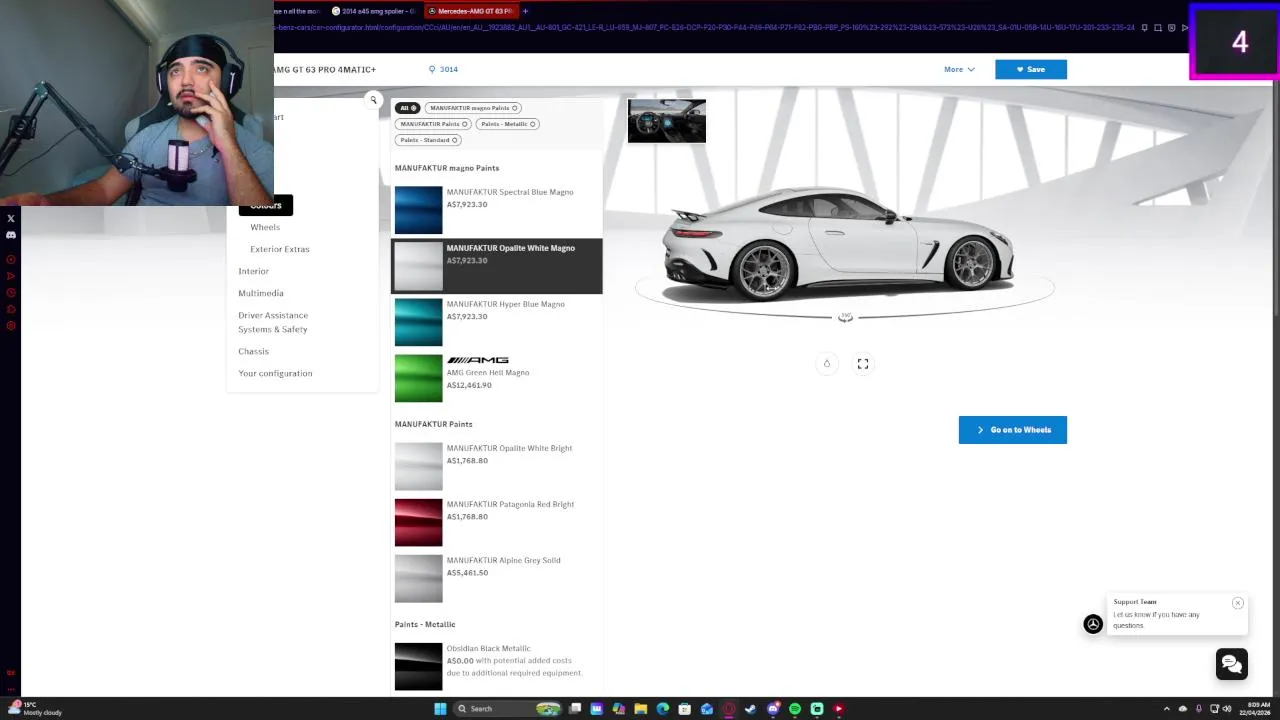This screenshot has width=1280, height=720.
Task: Open the Steam taskbar icon
Action: pyautogui.click(x=751, y=709)
